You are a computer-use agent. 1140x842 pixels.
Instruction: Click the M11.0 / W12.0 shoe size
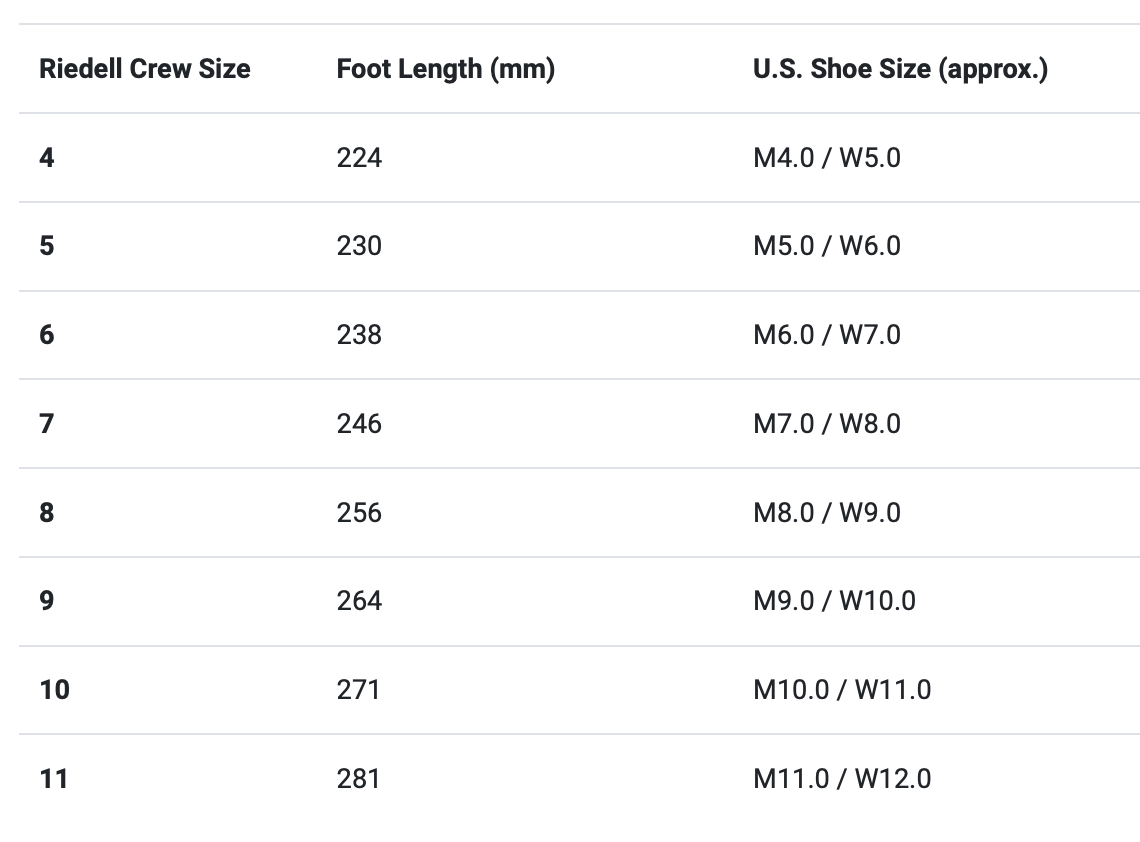point(841,778)
